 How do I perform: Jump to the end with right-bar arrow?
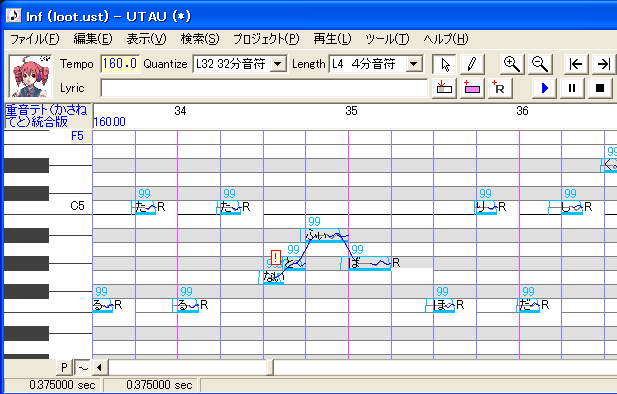(x=604, y=64)
